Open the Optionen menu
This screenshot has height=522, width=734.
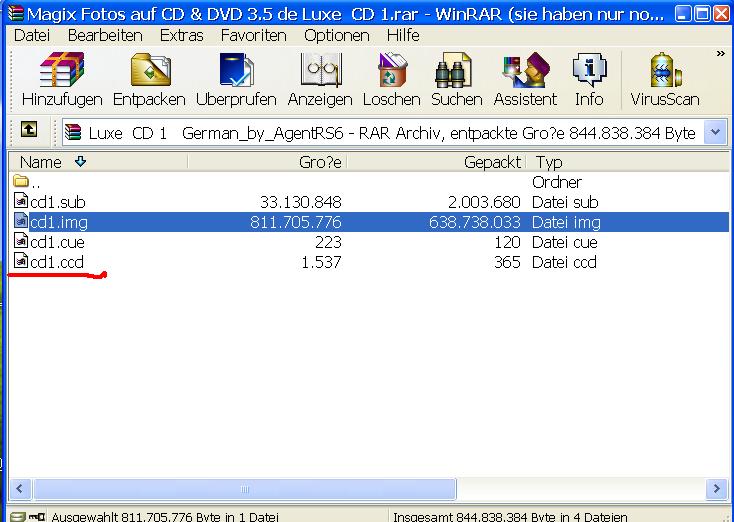(x=337, y=36)
